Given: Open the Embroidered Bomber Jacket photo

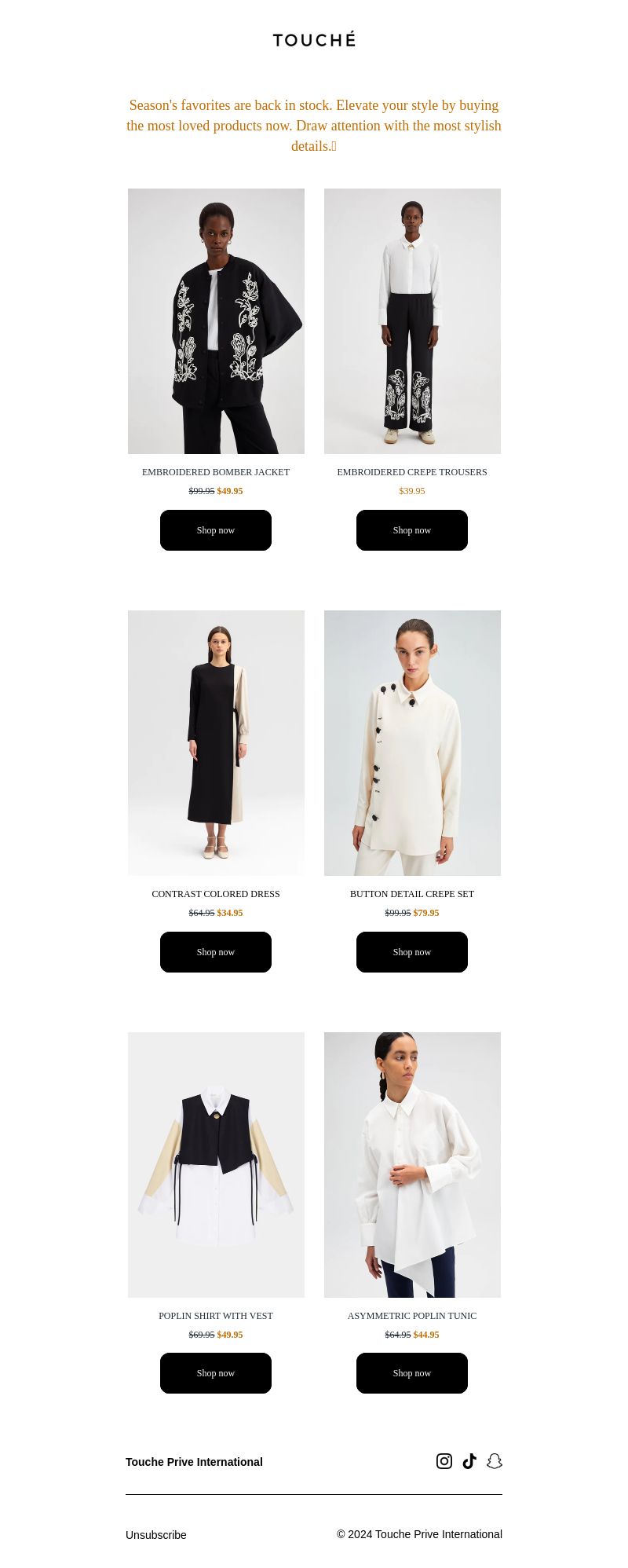Looking at the screenshot, I should [216, 321].
